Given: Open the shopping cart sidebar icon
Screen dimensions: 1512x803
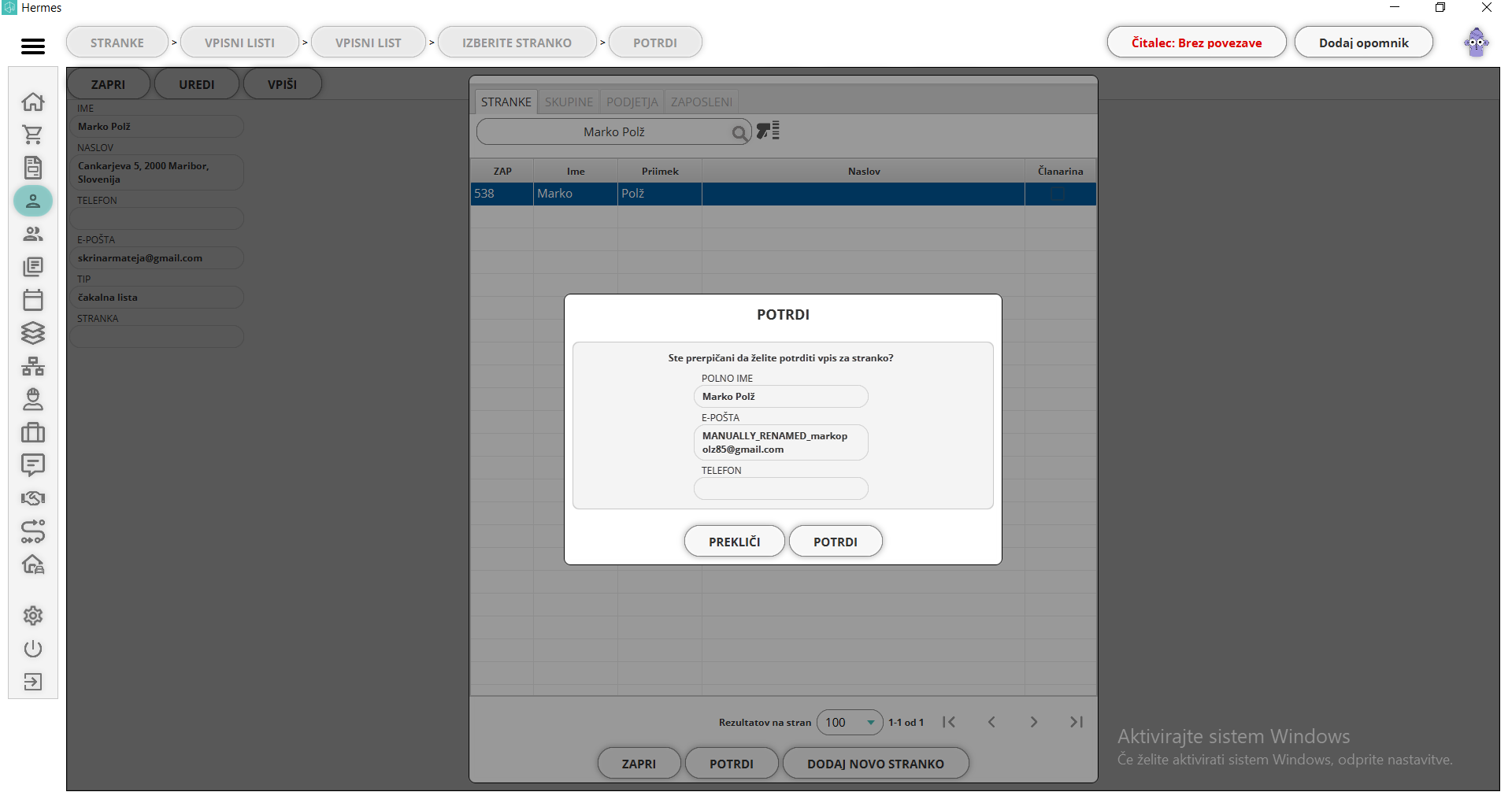Looking at the screenshot, I should pyautogui.click(x=33, y=135).
